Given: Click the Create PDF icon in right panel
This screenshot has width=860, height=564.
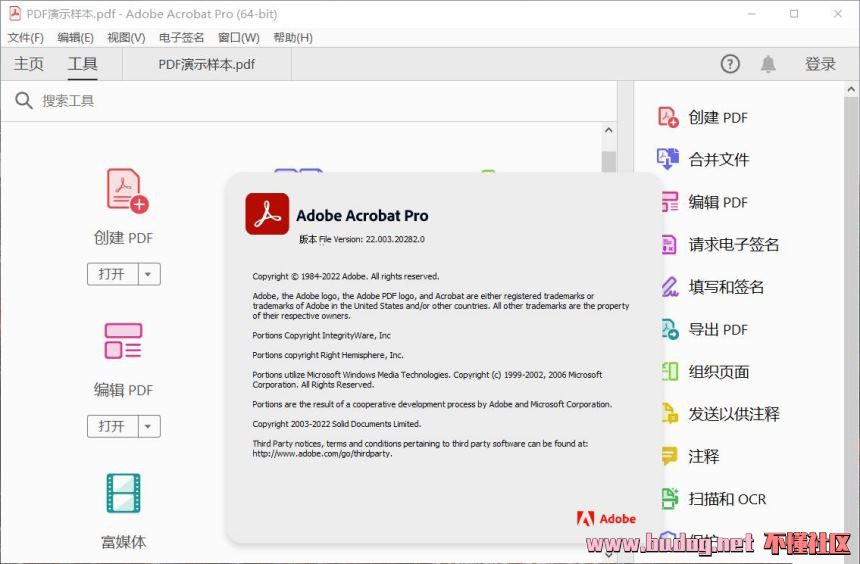Looking at the screenshot, I should click(x=668, y=117).
